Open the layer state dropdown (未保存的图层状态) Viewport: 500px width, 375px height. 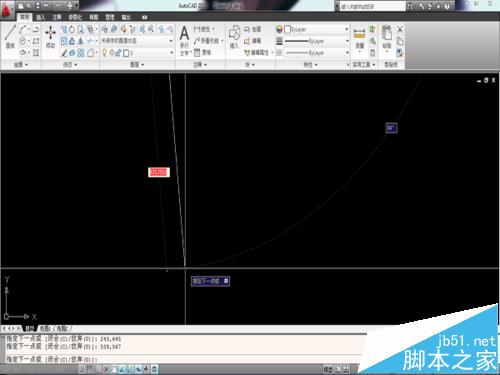(x=137, y=41)
